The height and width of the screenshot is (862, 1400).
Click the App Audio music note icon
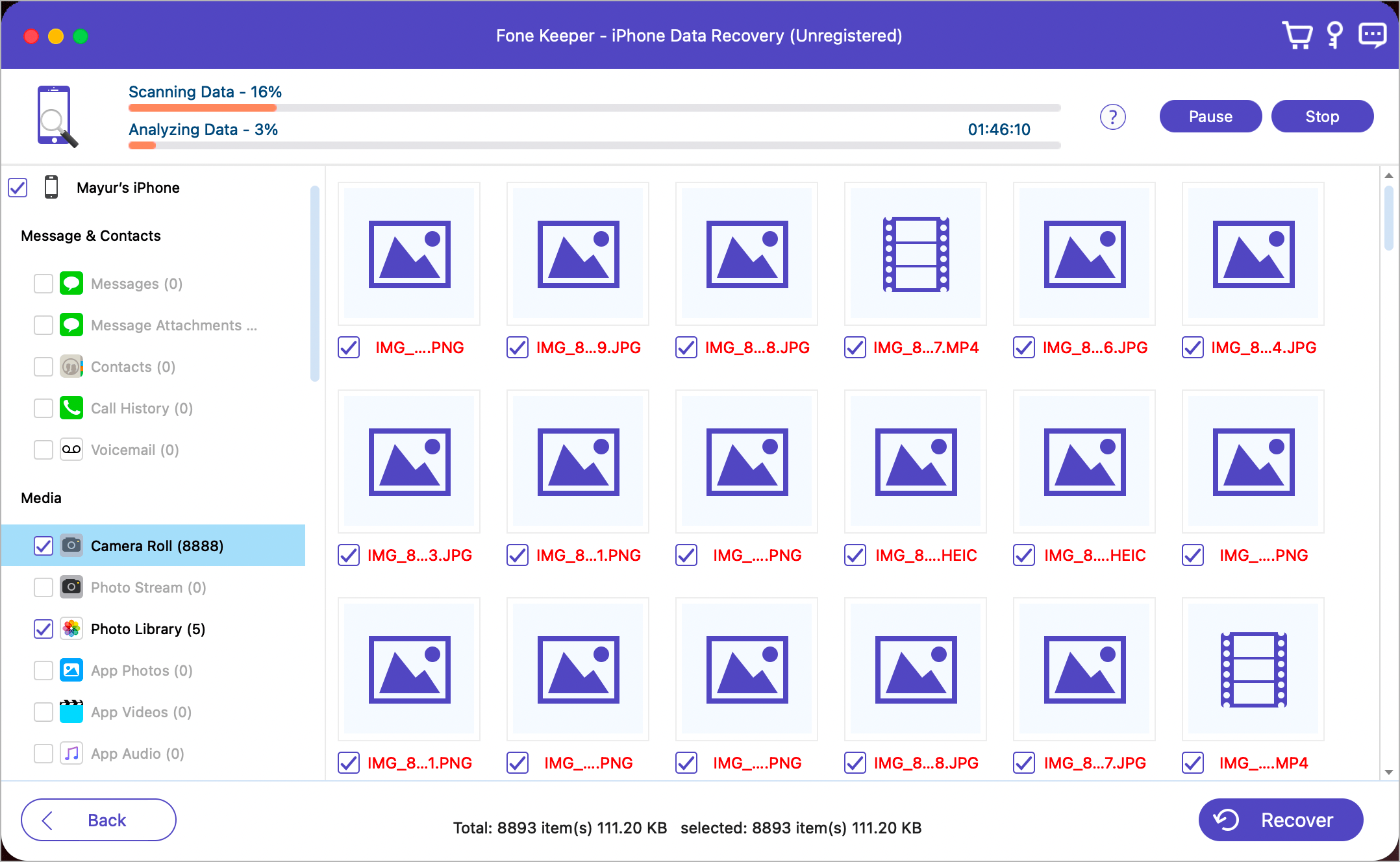pos(71,754)
